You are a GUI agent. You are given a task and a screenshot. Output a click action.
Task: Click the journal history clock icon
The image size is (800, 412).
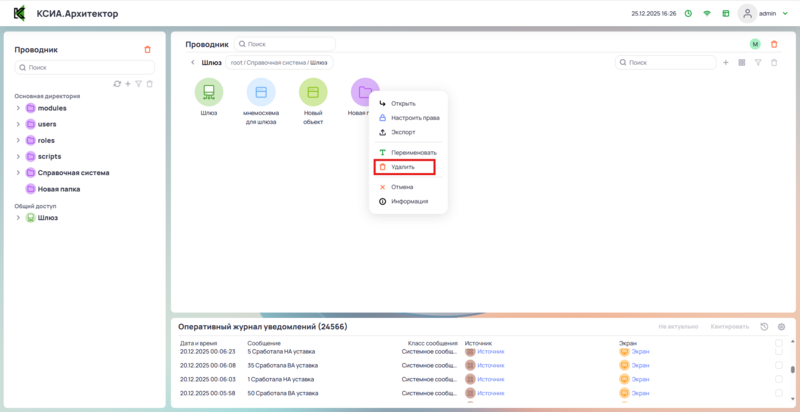(764, 327)
